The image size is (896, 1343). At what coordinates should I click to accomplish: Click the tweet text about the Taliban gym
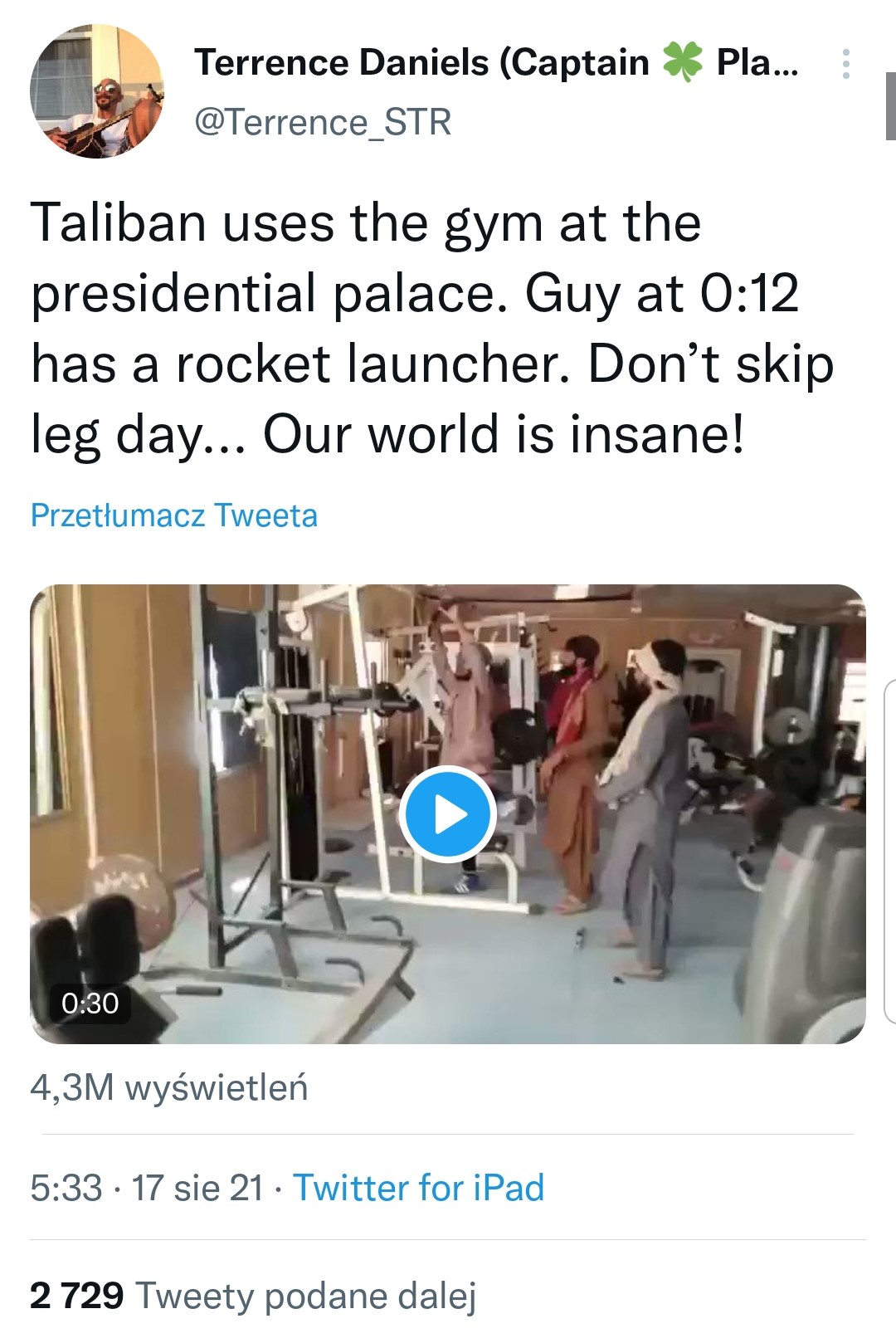coord(431,329)
